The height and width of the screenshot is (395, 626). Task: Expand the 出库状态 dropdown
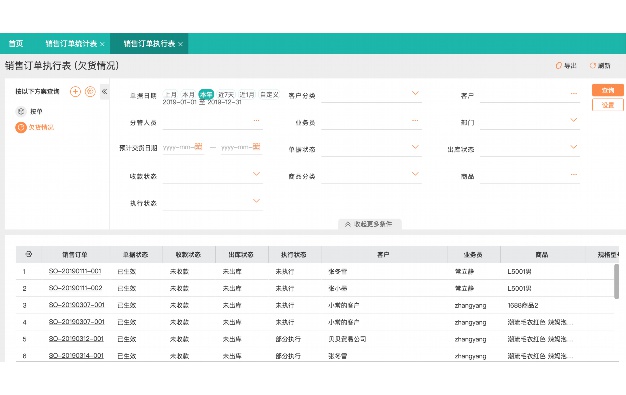pyautogui.click(x=574, y=147)
